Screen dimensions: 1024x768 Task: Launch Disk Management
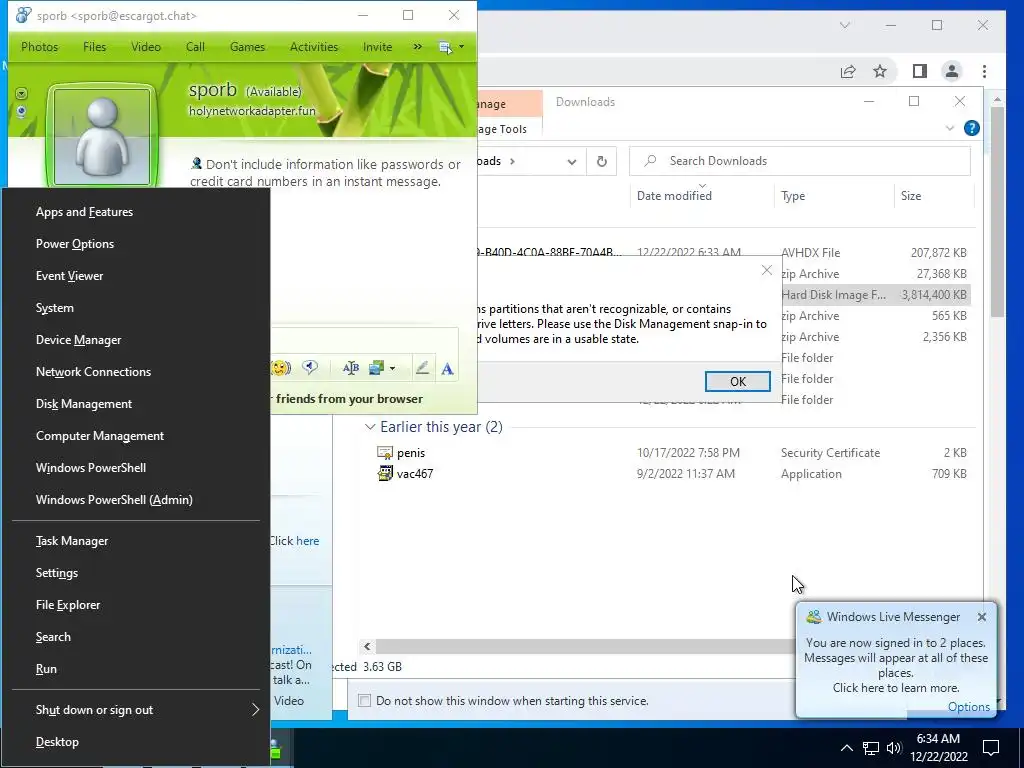click(84, 404)
